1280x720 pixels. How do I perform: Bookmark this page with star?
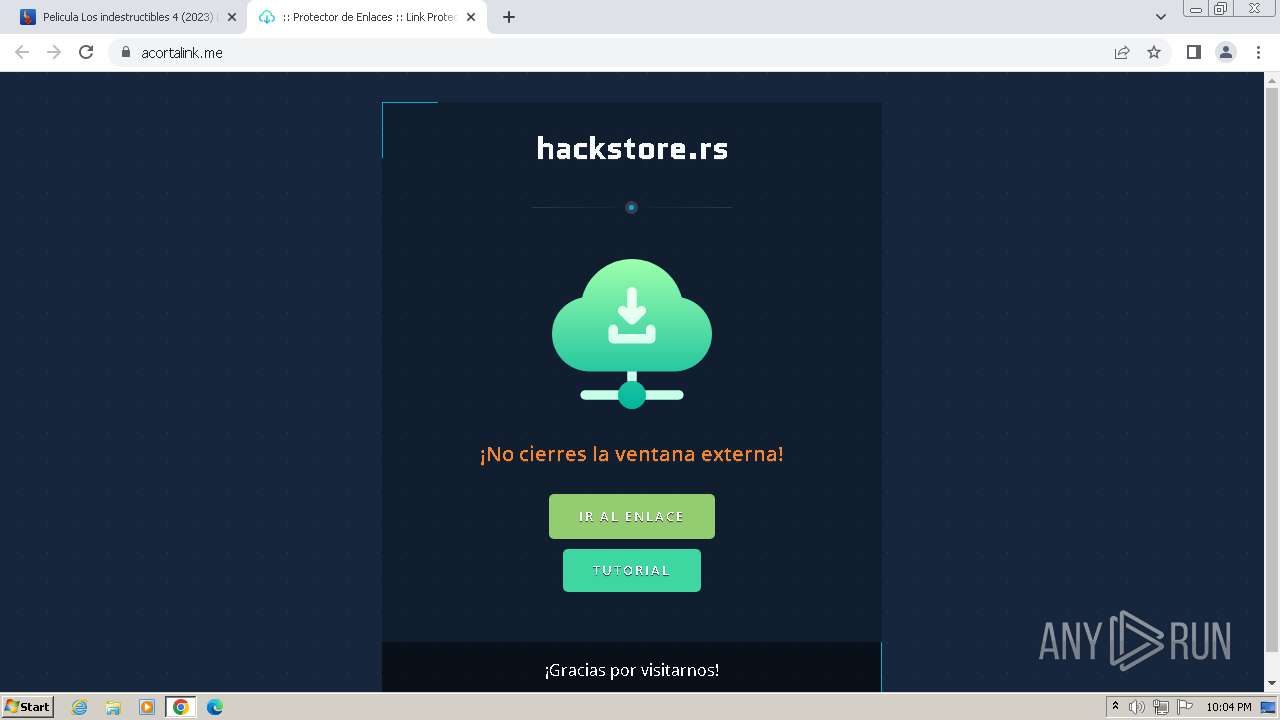point(1154,52)
